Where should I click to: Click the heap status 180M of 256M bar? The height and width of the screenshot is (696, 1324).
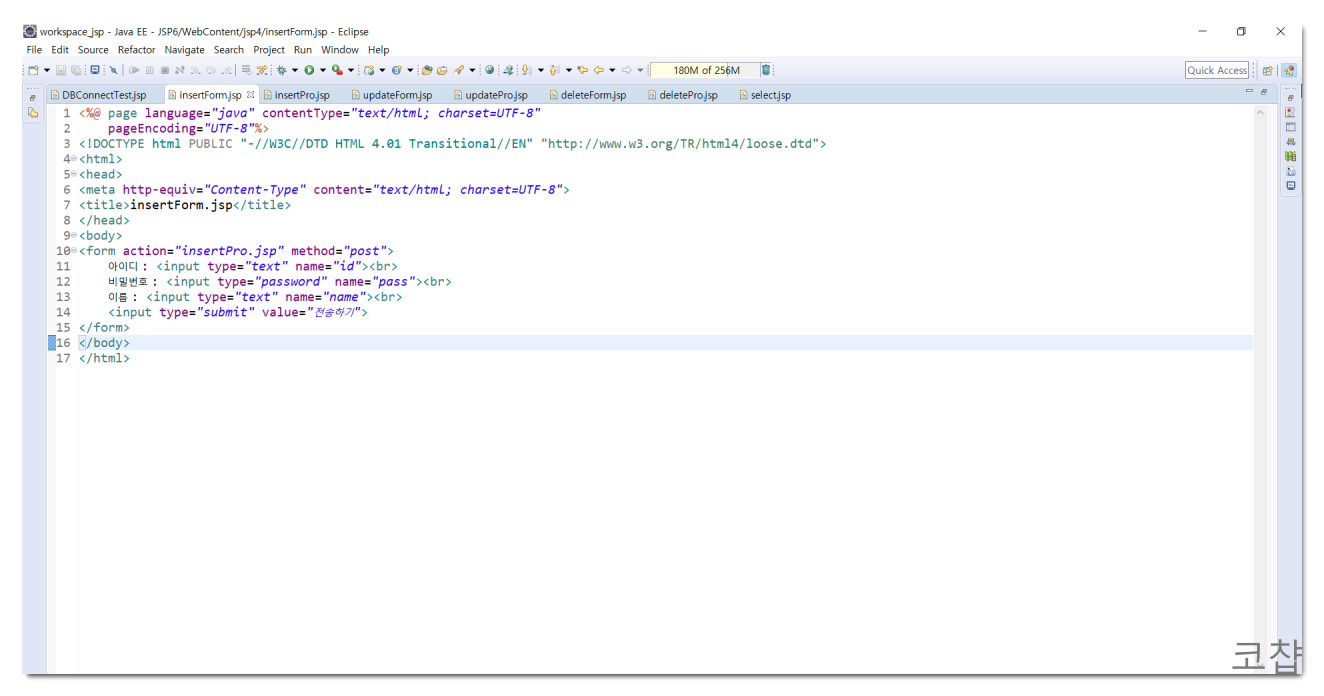pos(705,70)
